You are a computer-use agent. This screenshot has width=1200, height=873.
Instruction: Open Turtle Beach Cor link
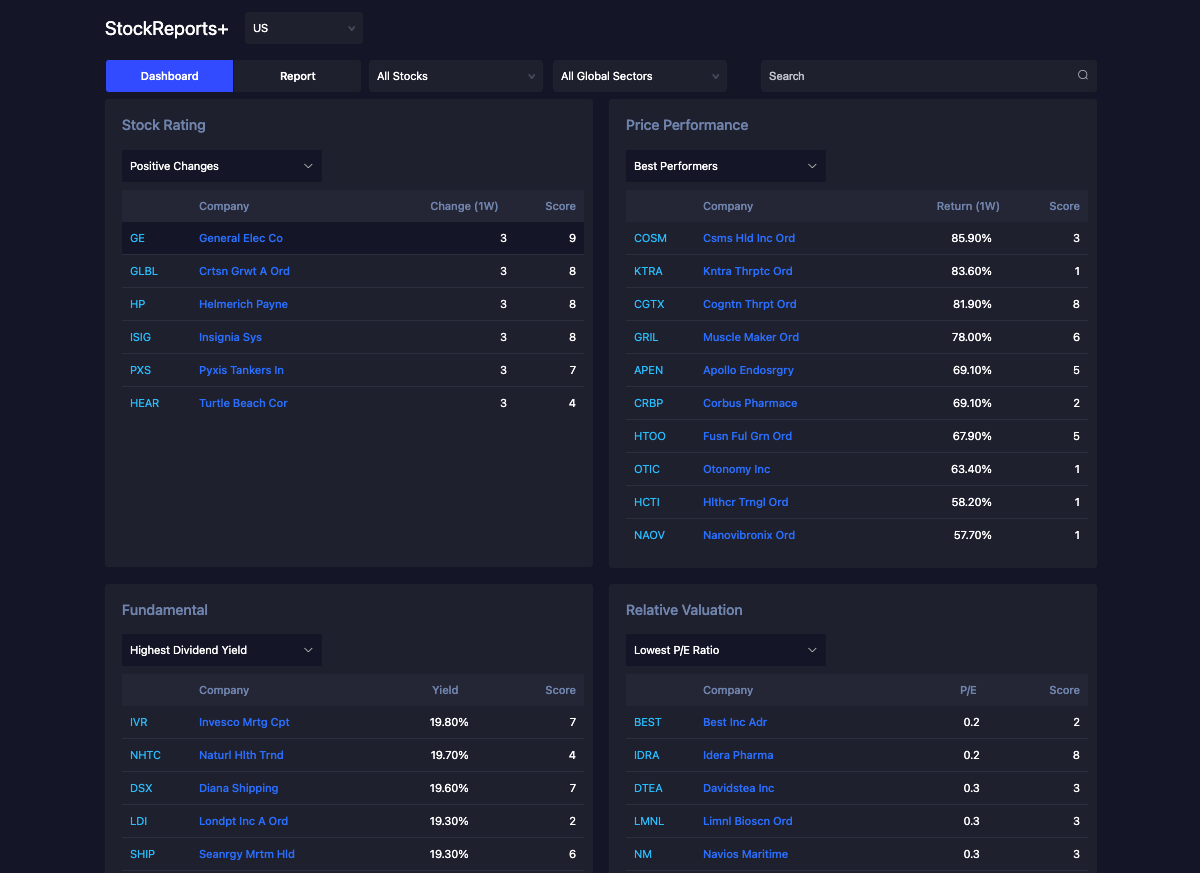coord(243,403)
